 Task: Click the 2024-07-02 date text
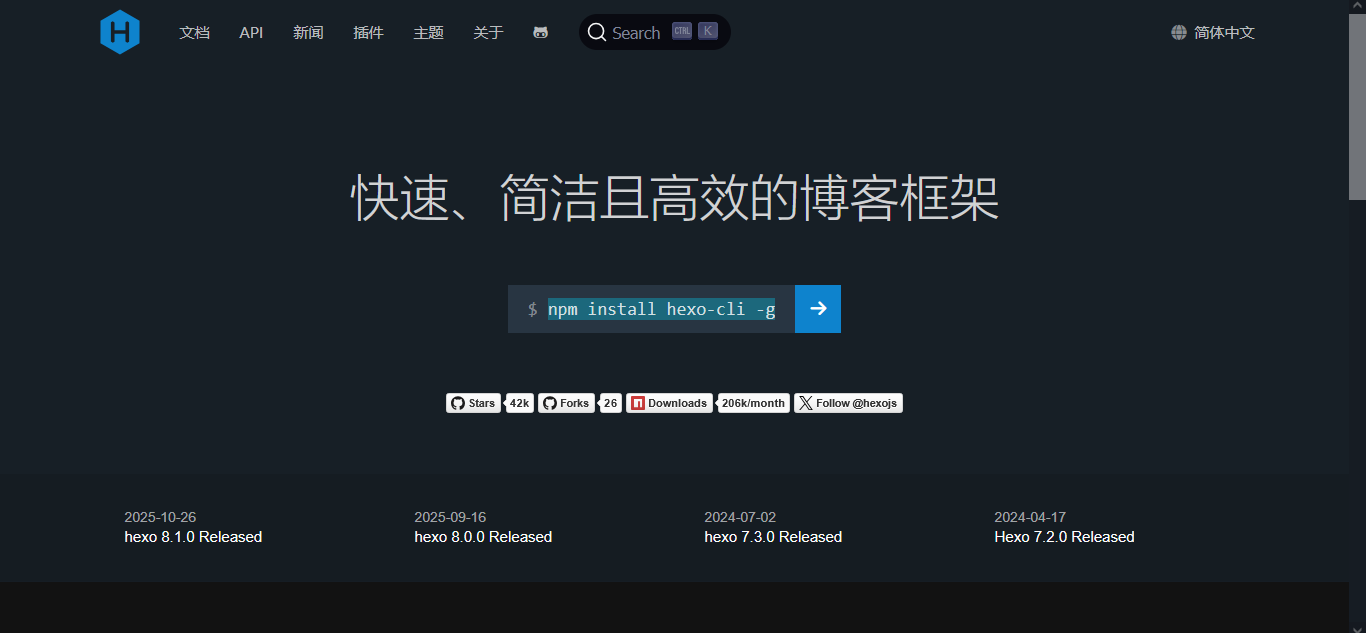click(740, 517)
